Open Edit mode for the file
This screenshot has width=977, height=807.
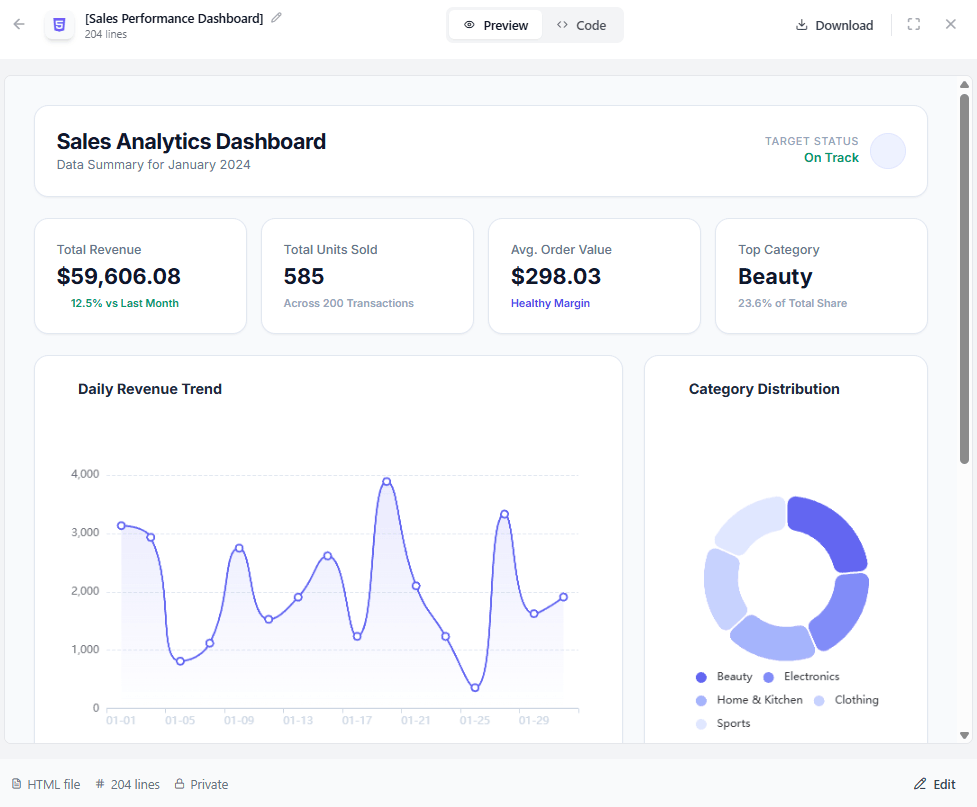pos(934,784)
